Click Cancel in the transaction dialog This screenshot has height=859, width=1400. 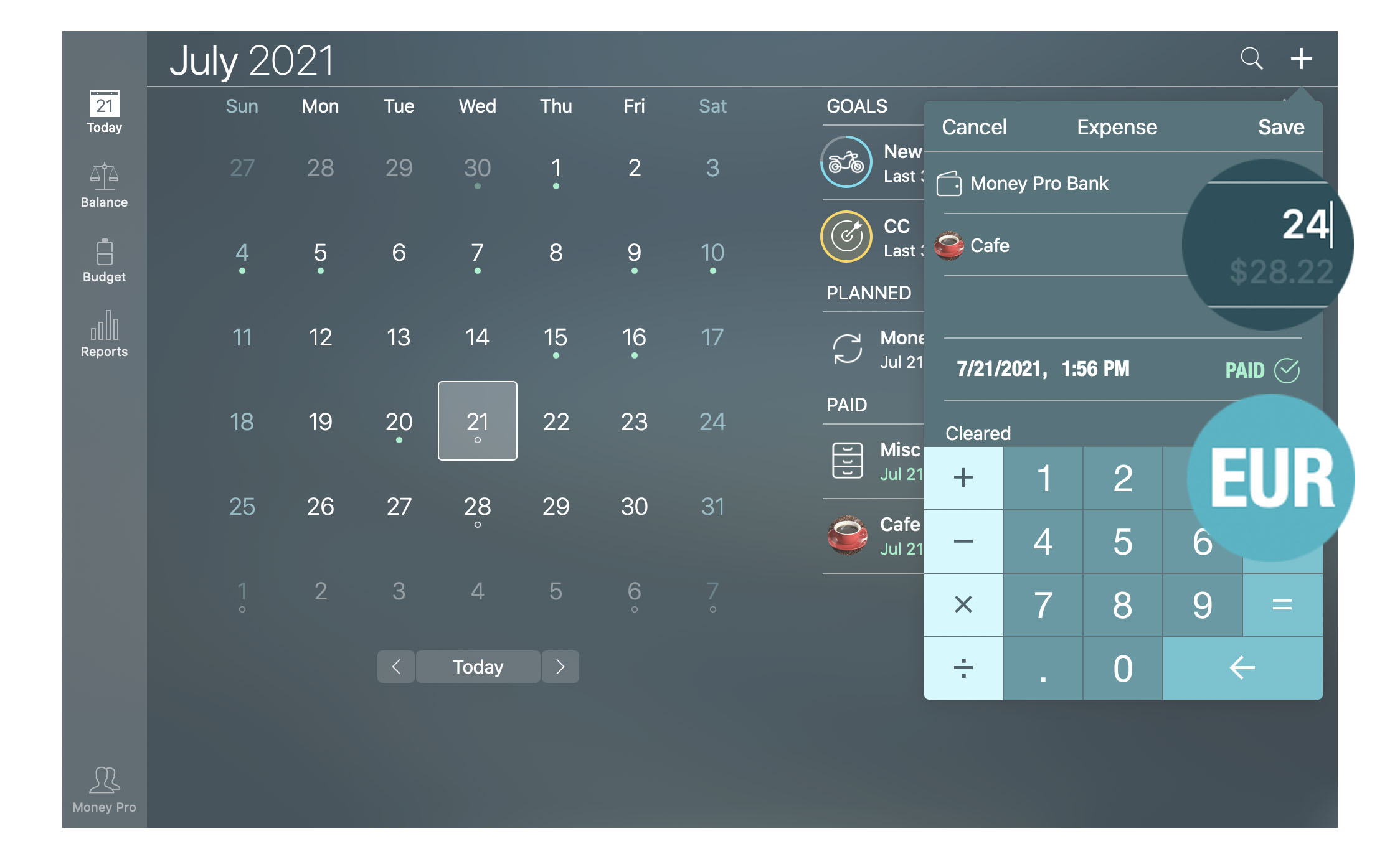pos(976,127)
